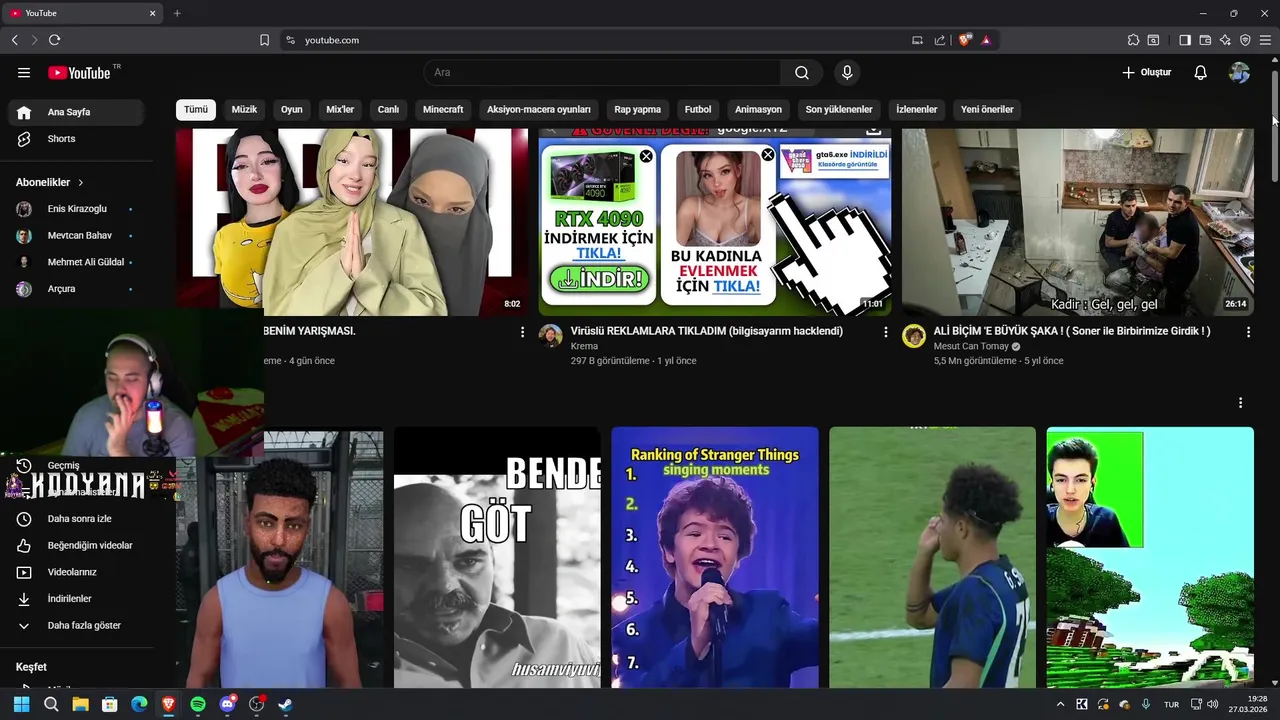
Task: Go back in browser history
Action: [14, 40]
